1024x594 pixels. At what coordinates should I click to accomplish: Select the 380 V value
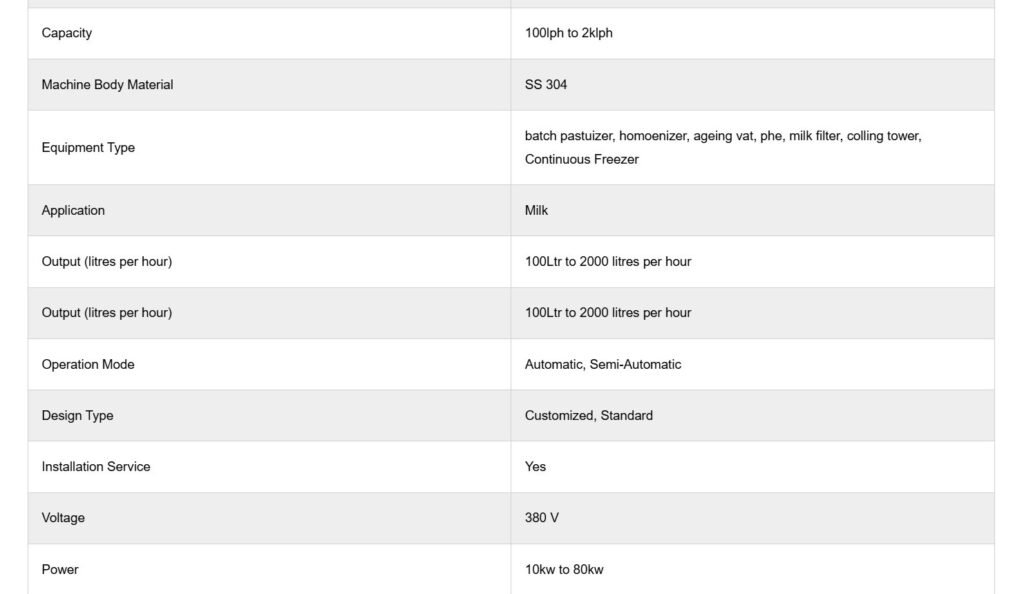(x=542, y=518)
